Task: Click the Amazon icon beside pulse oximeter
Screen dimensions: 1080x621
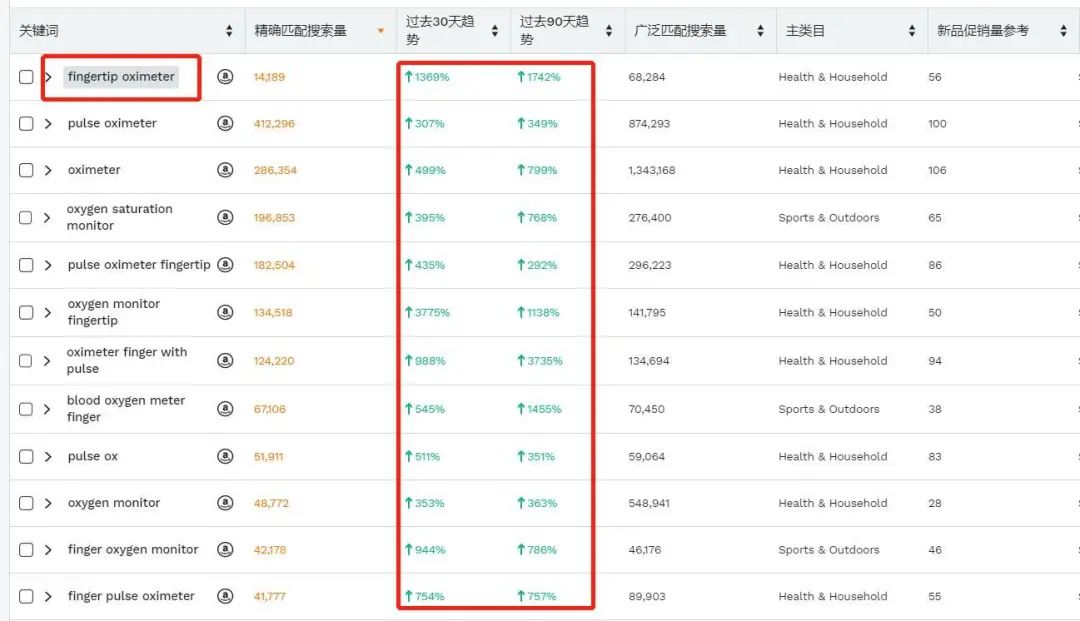Action: coord(225,123)
